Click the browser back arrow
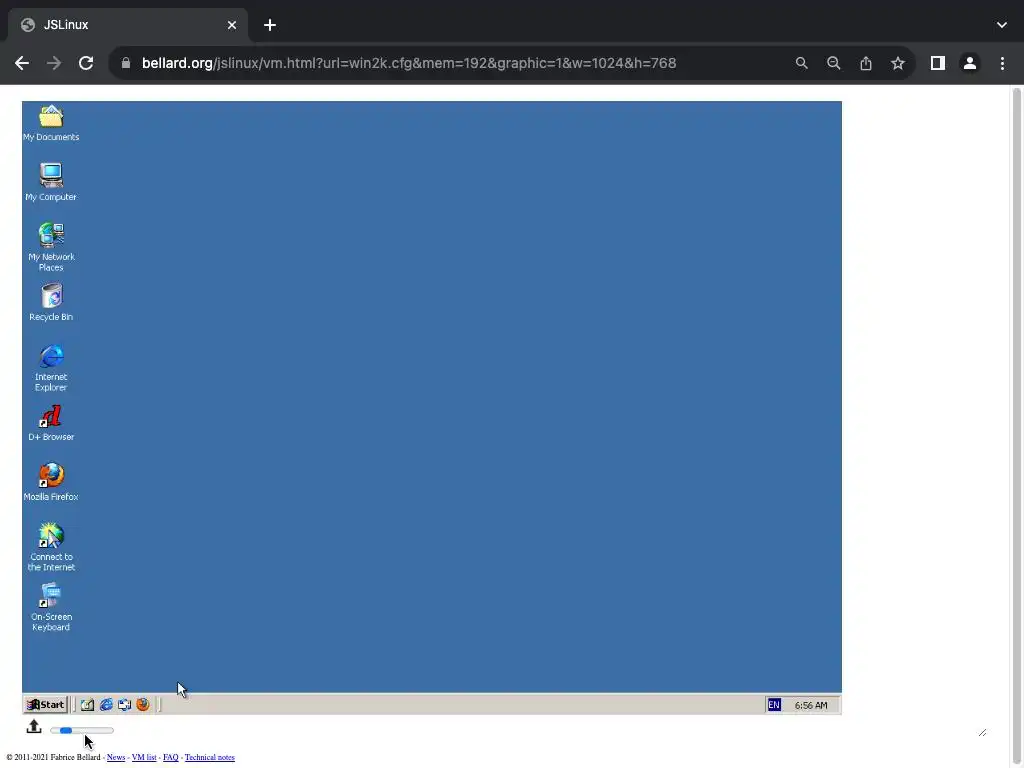Viewport: 1024px width, 768px height. coord(22,63)
